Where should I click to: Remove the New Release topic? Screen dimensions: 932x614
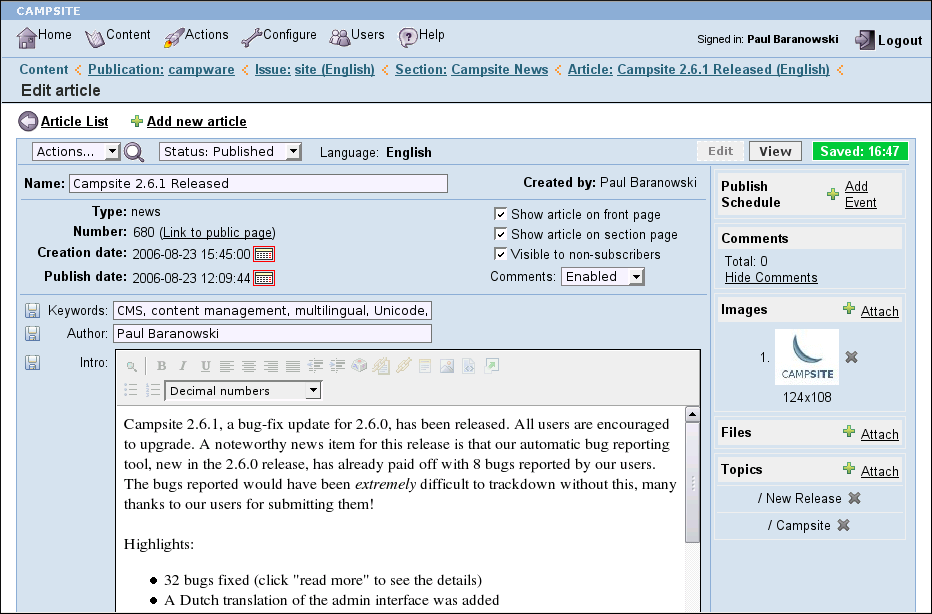pos(854,498)
